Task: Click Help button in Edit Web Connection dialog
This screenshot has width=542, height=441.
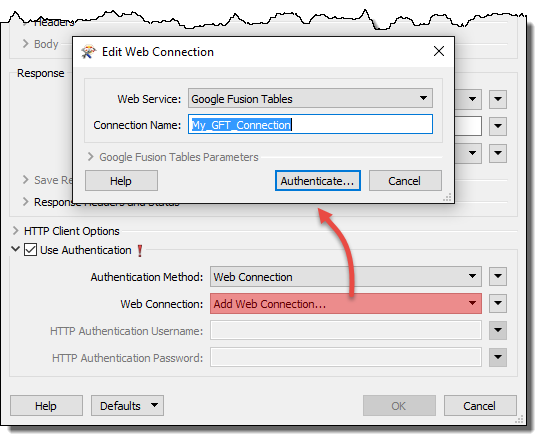Action: pos(121,181)
